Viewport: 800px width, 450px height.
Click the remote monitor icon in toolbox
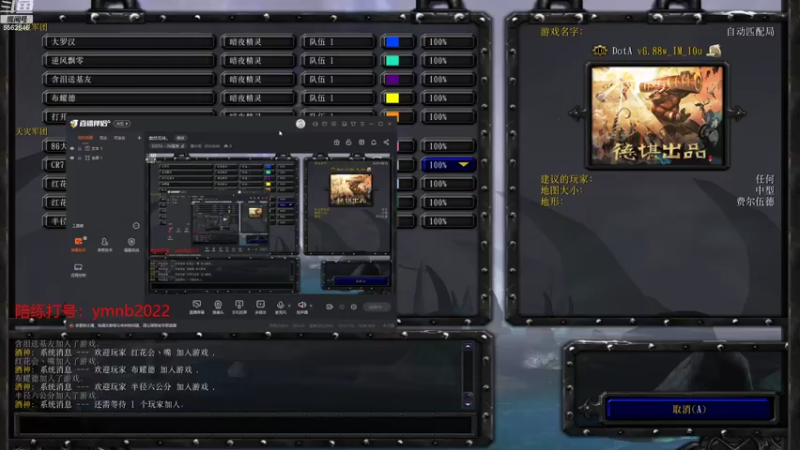click(x=78, y=267)
